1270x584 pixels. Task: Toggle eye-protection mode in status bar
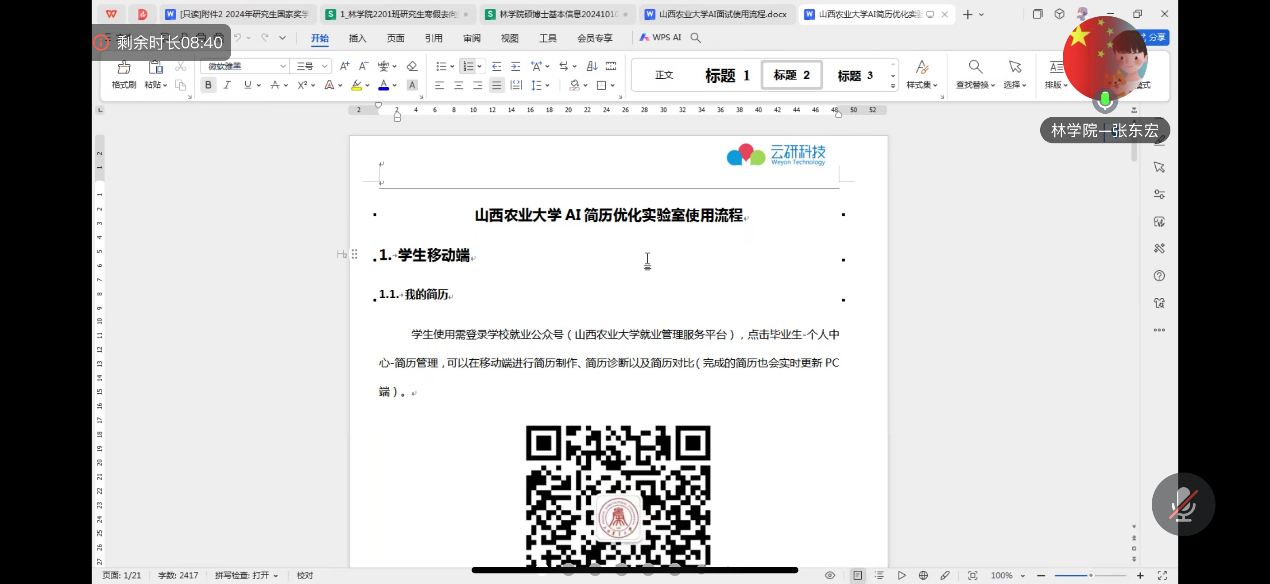830,575
